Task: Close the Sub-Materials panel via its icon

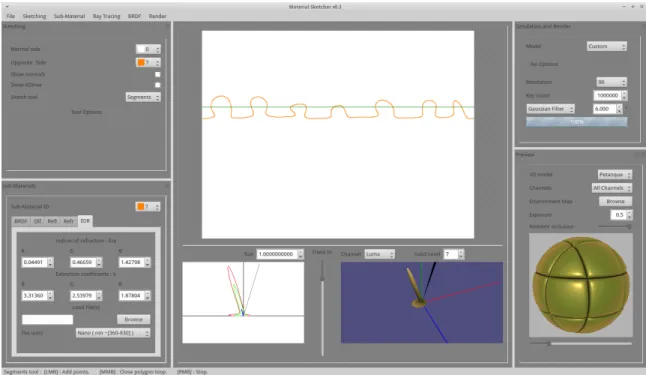Action: [167, 186]
